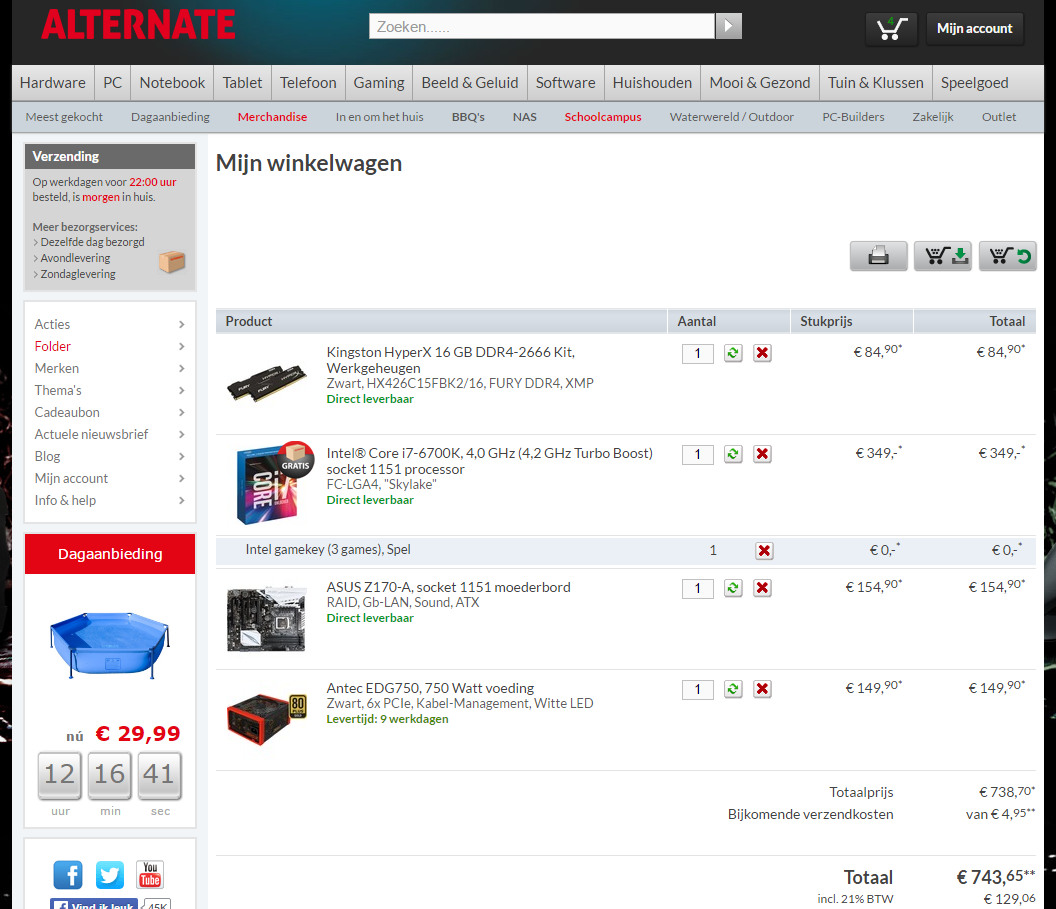1056x909 pixels.
Task: Open the Software category menu
Action: coord(566,83)
